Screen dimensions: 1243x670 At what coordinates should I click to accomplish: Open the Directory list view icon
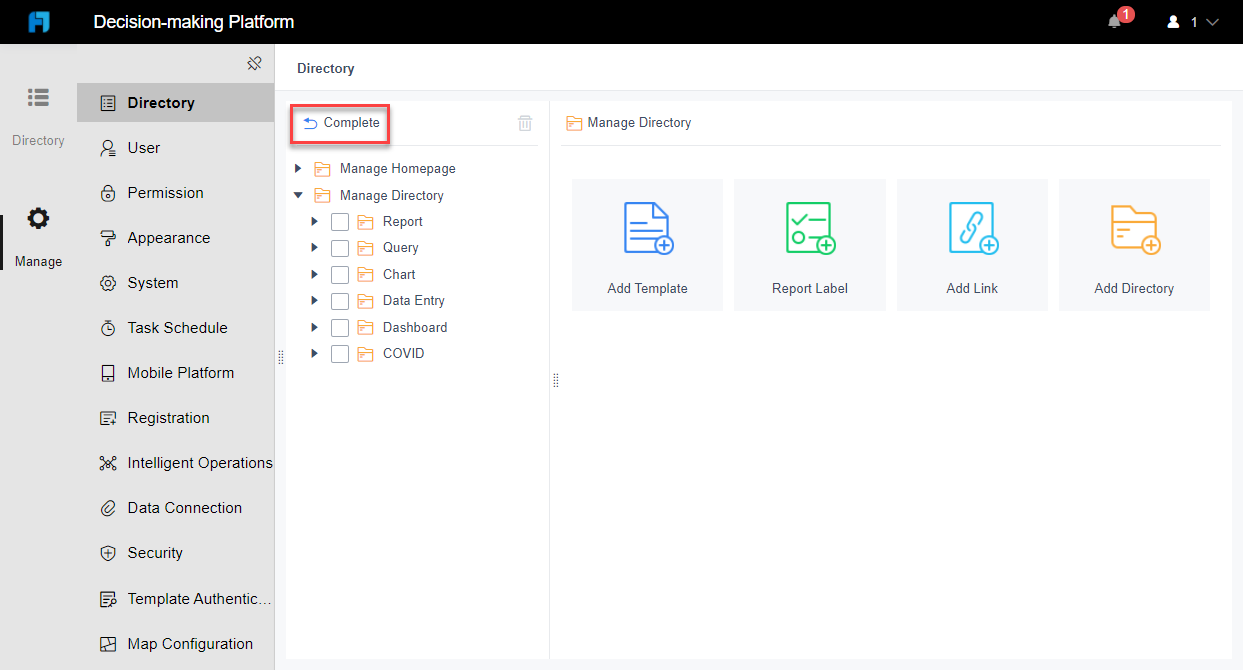point(38,97)
